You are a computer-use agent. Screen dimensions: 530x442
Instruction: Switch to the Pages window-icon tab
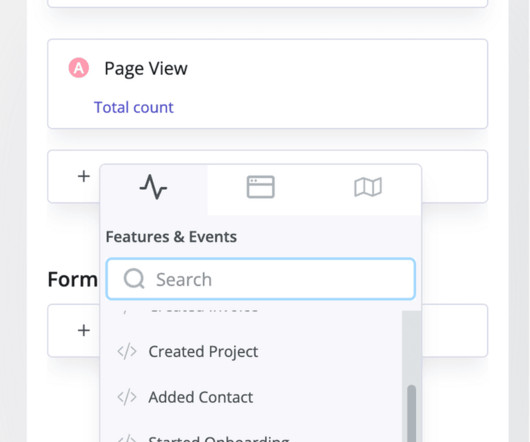click(x=261, y=187)
